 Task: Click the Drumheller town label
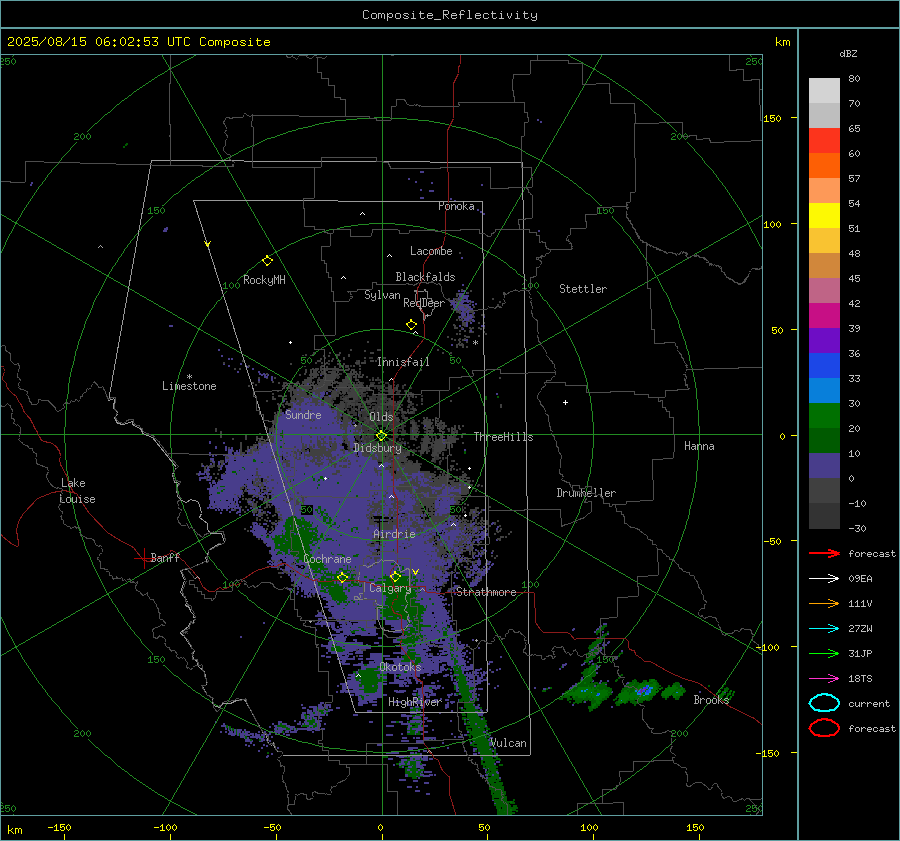(x=586, y=493)
